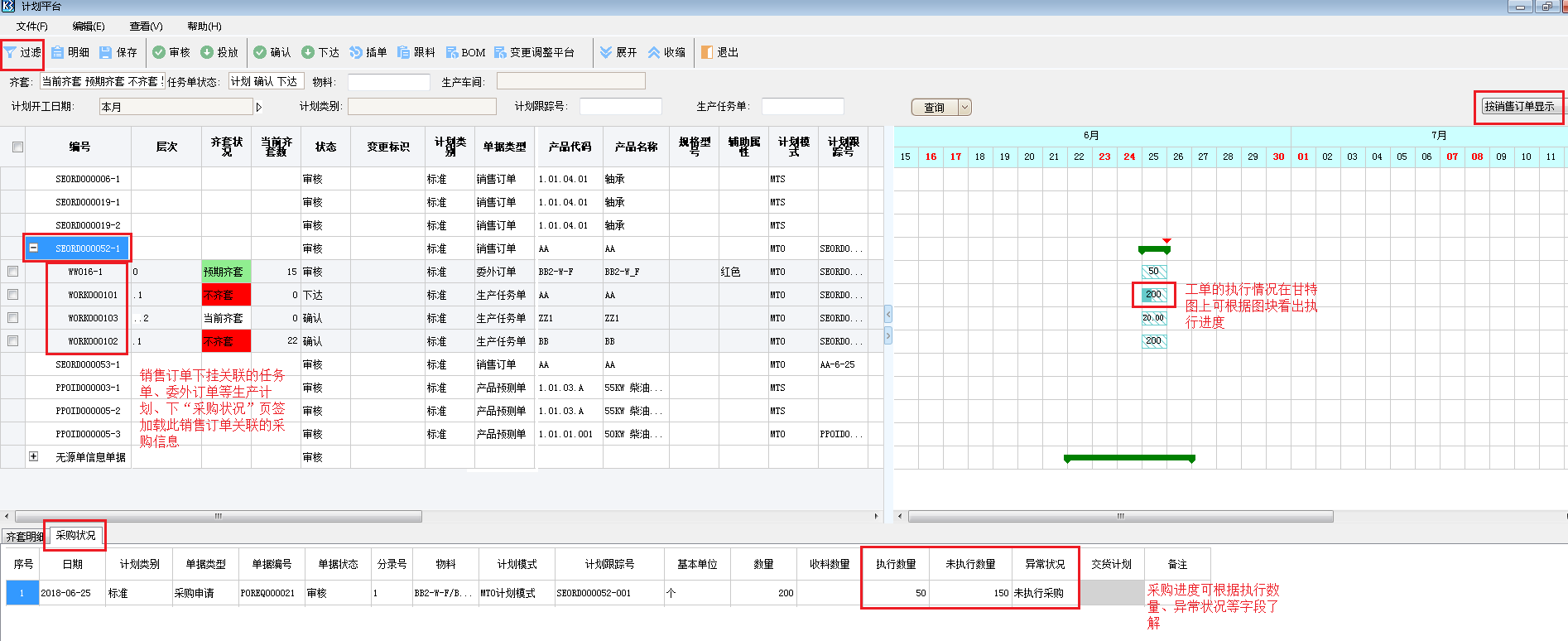Check the box for row WORK000102
The image size is (1568, 641).
[x=12, y=341]
